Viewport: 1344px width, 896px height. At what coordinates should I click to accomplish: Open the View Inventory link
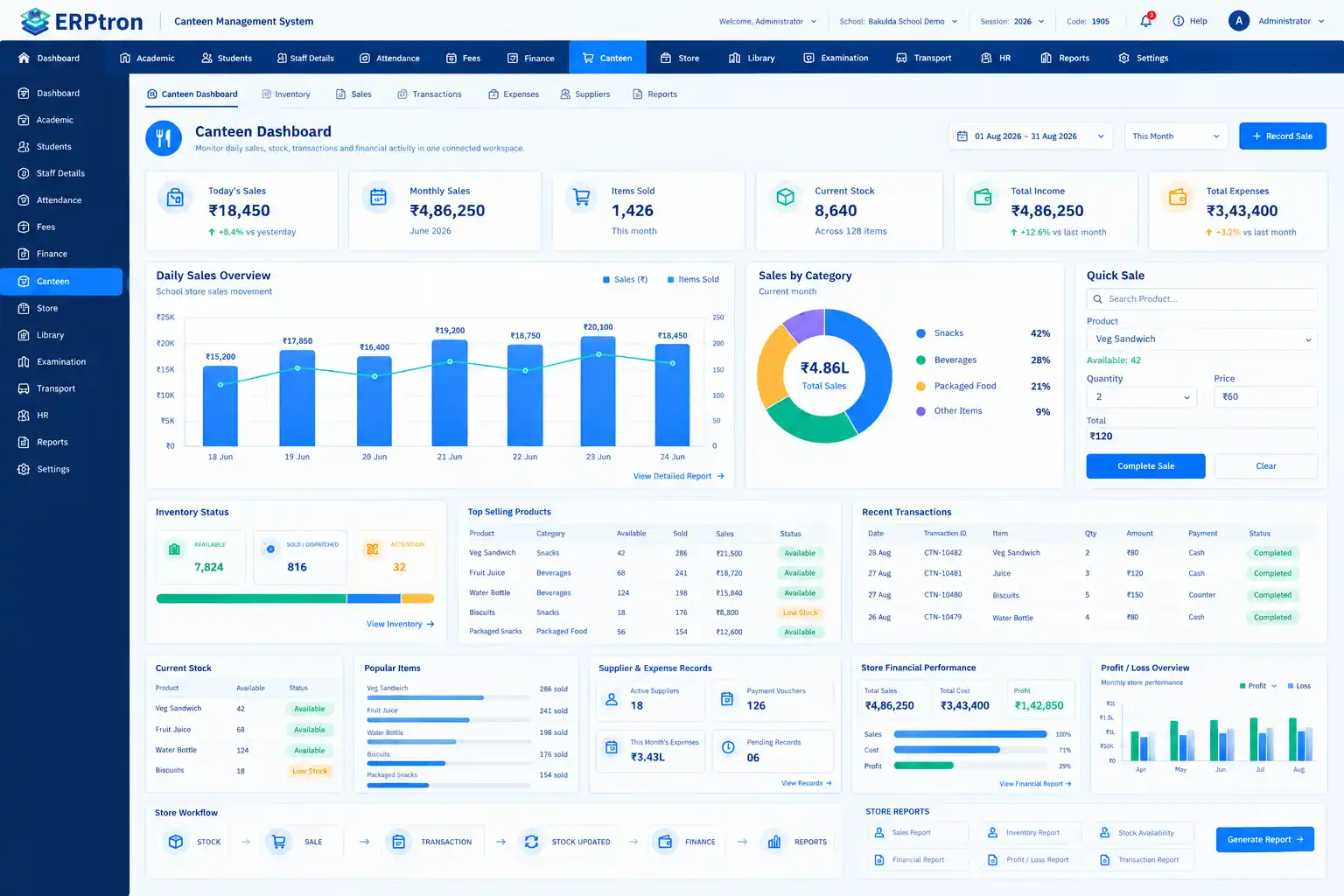[x=401, y=624]
